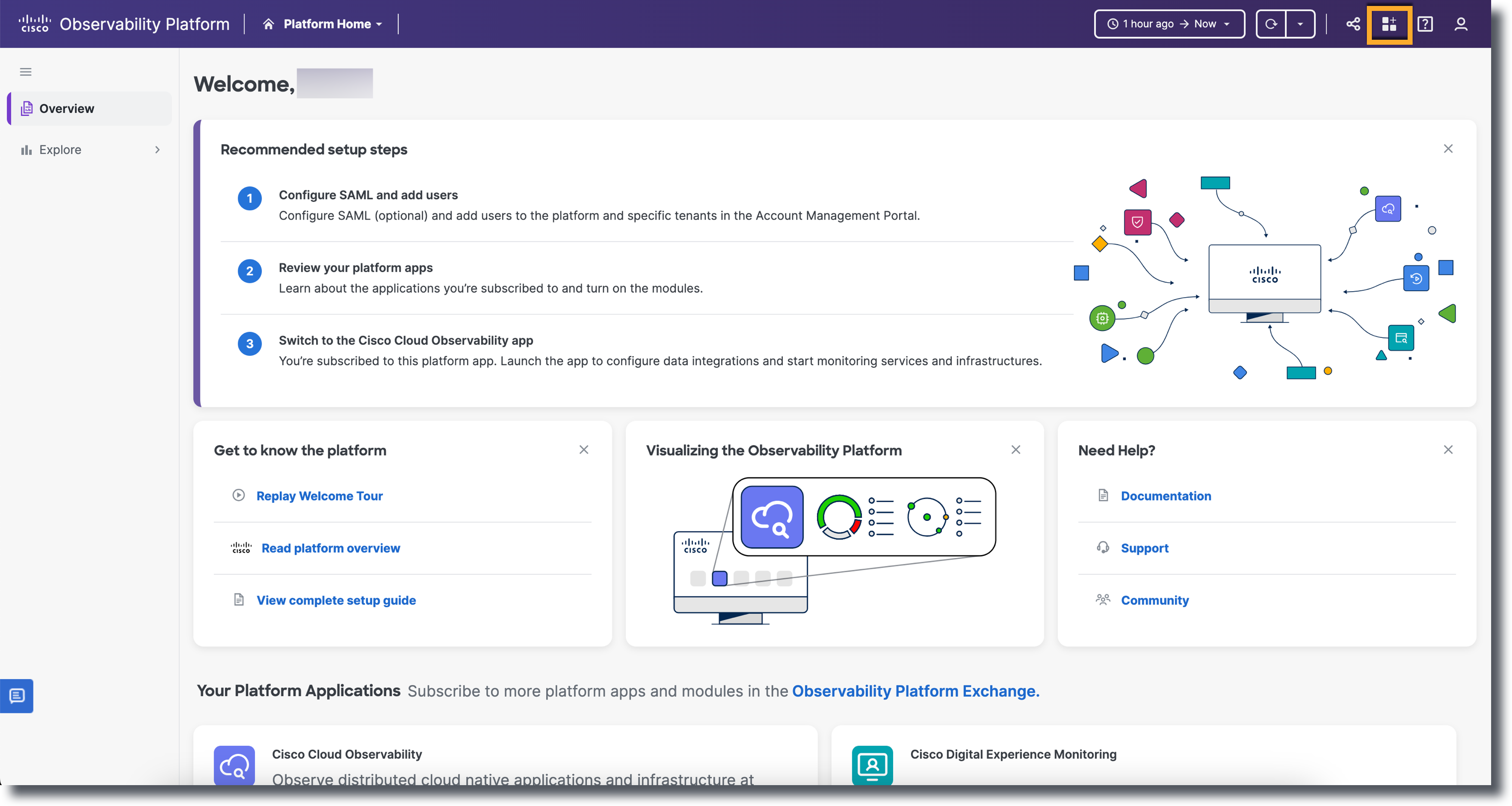Click the Visualizing the Observability Platform illustration
This screenshot has height=806, width=1512.
point(834,551)
